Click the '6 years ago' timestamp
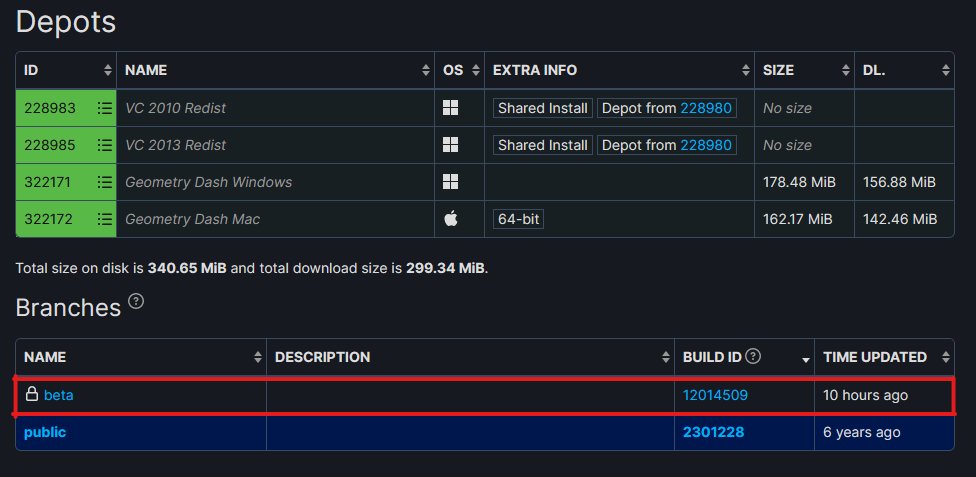This screenshot has height=477, width=976. [861, 432]
